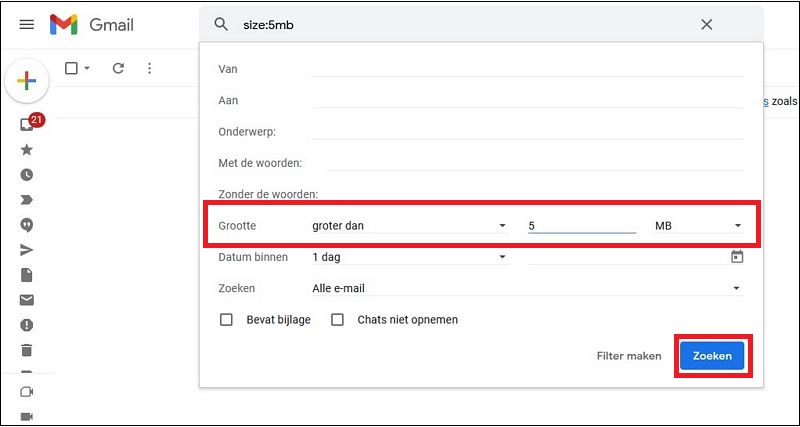
Task: Open the Inbox with 21 unread
Action: (27, 124)
